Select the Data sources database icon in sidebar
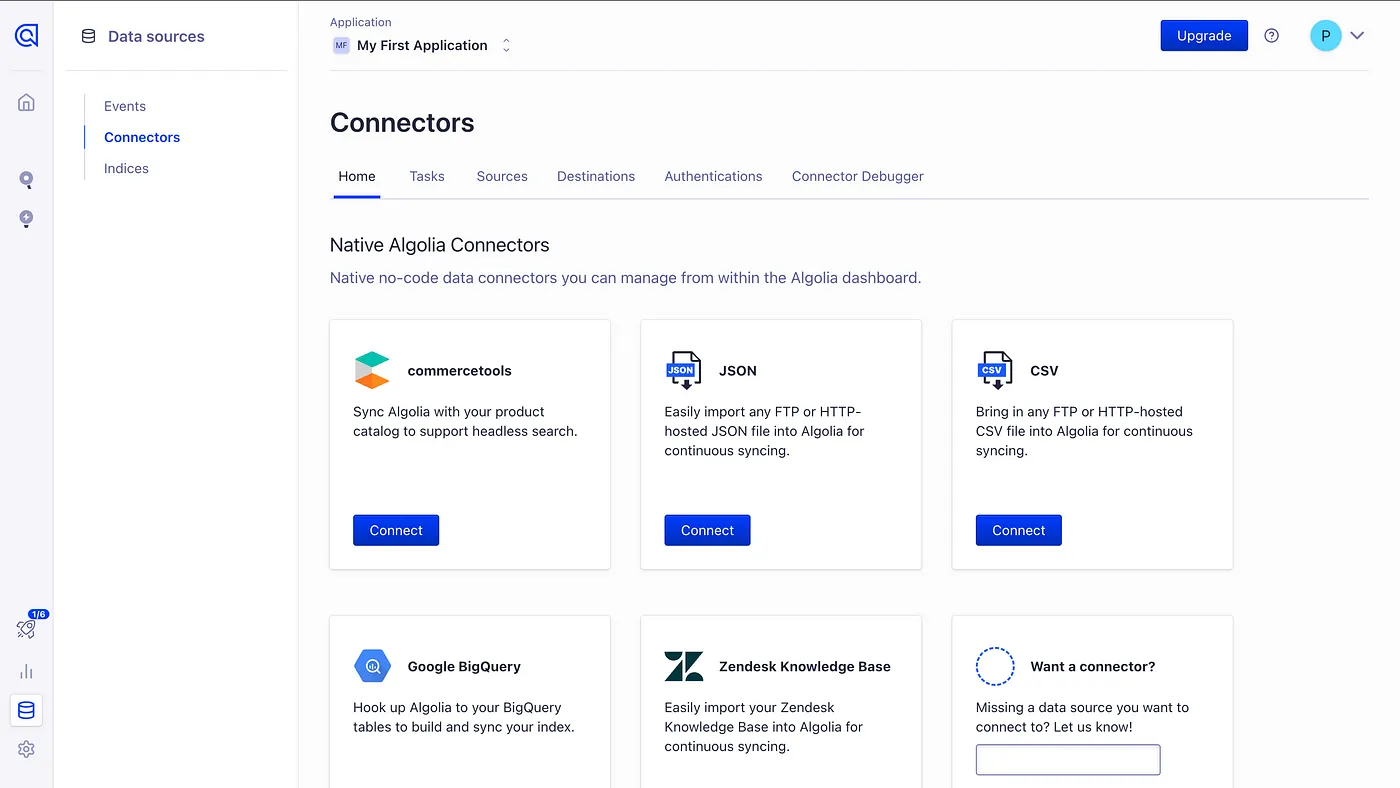The image size is (1400, 788). click(x=26, y=710)
